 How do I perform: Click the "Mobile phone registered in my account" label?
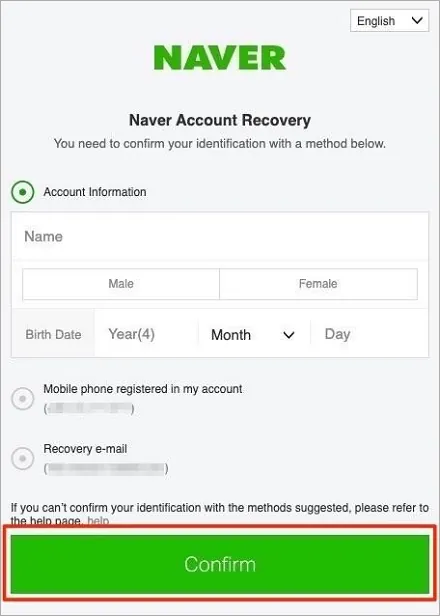tap(143, 389)
